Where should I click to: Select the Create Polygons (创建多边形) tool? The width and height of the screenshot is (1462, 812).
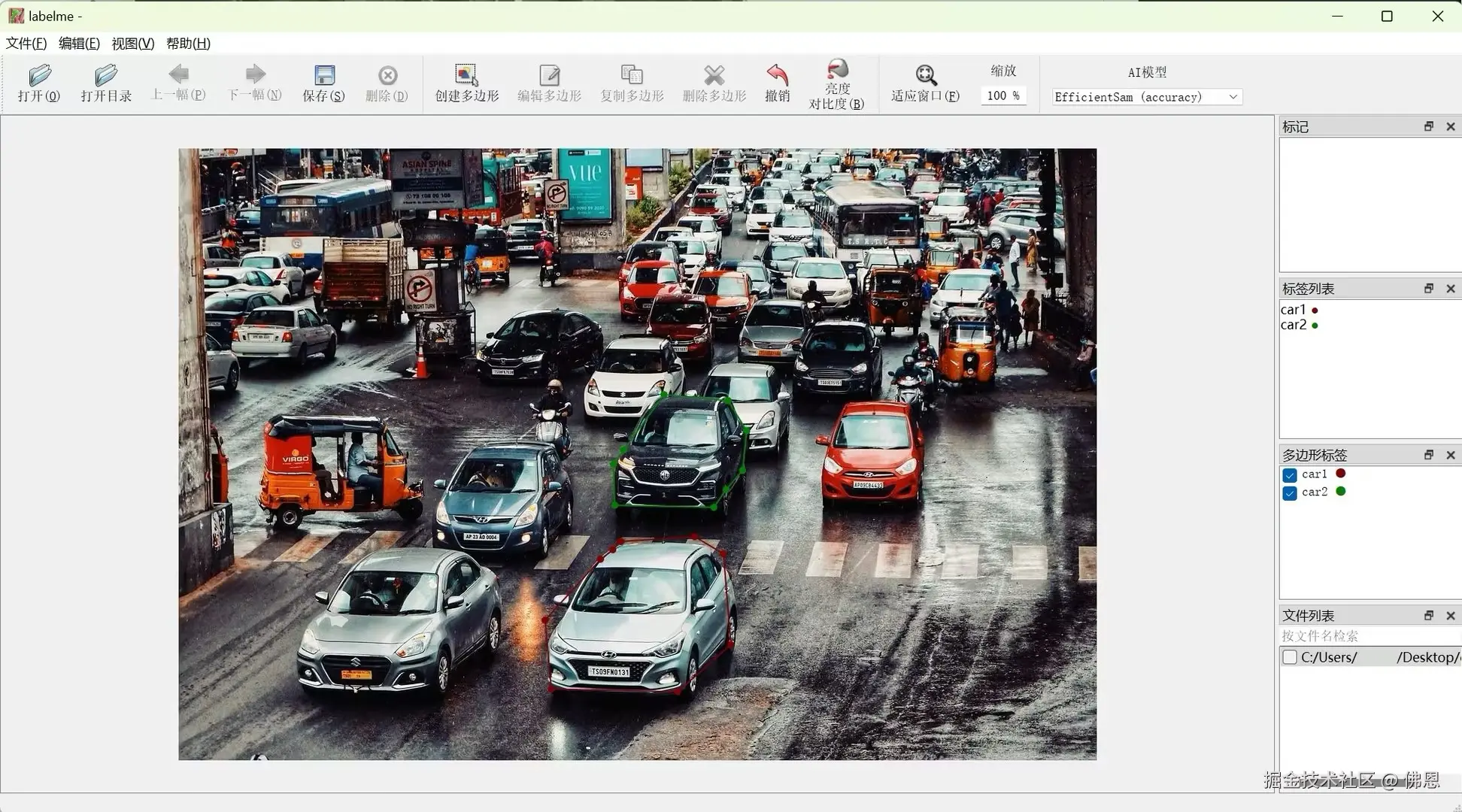tap(466, 75)
